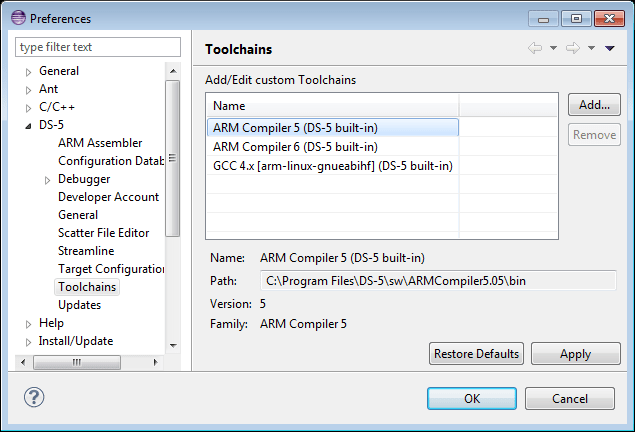
Task: Open the forward history dropdown arrow
Action: coord(591,48)
